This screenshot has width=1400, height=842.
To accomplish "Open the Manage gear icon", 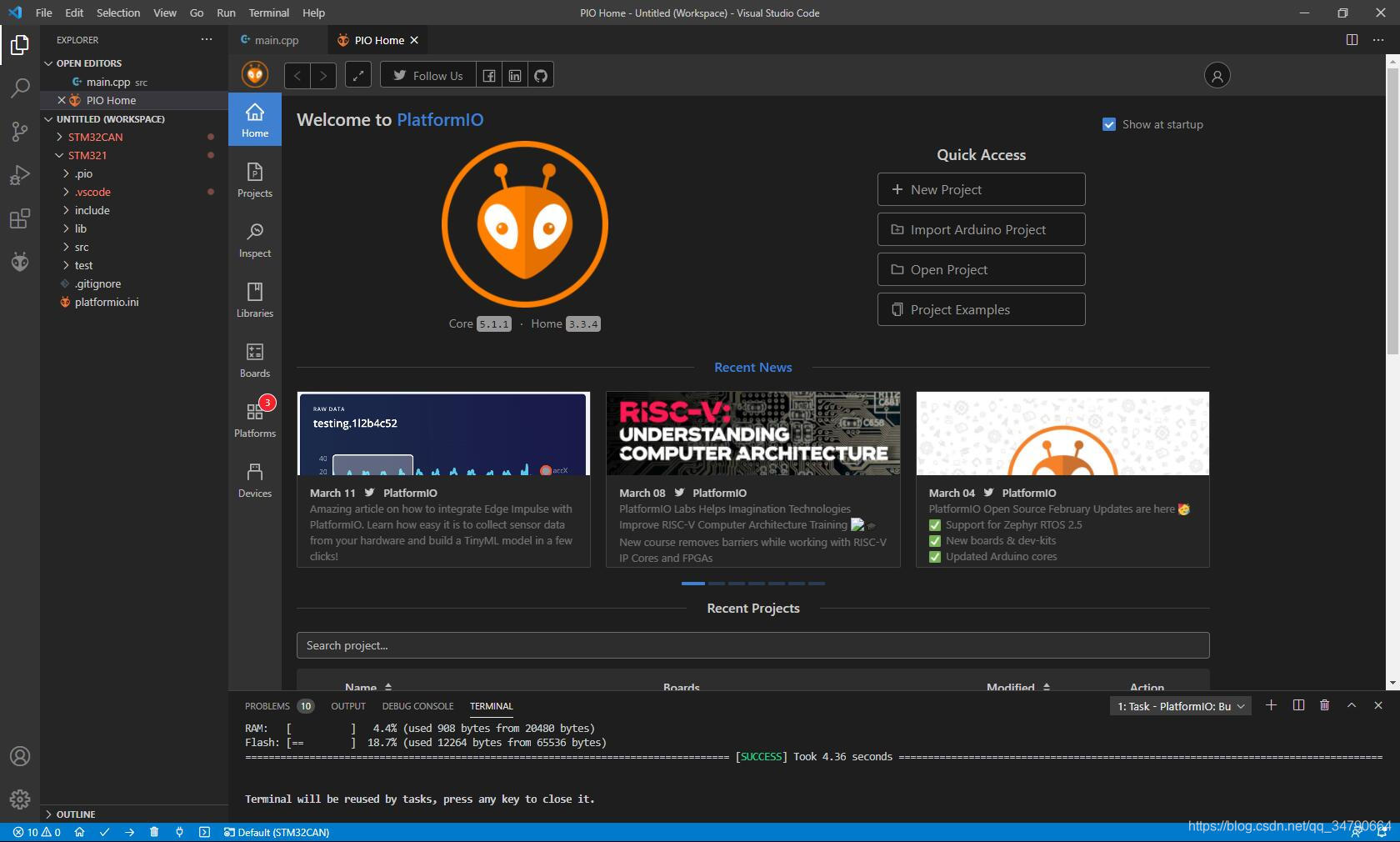I will [x=20, y=799].
